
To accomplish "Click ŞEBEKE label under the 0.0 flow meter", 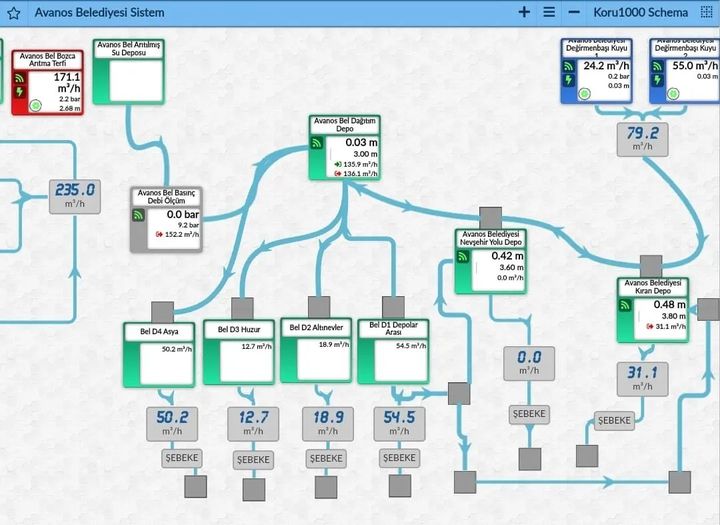I will point(530,414).
